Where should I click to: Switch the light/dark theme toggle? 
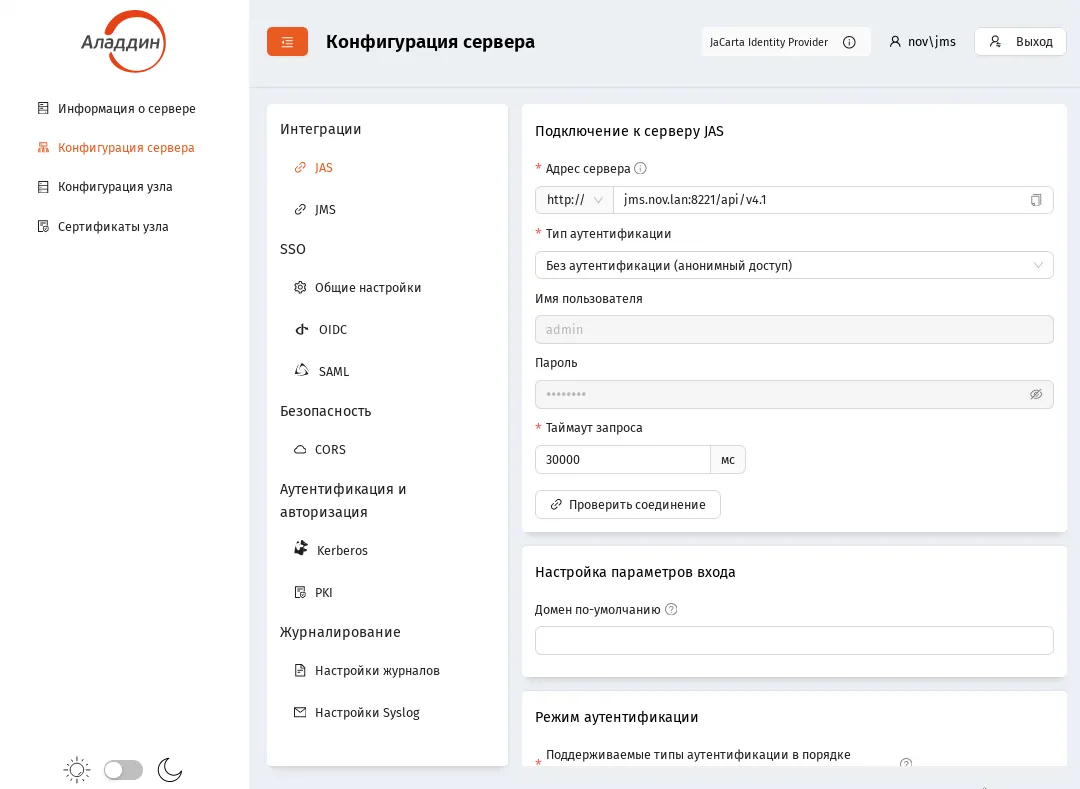(123, 770)
